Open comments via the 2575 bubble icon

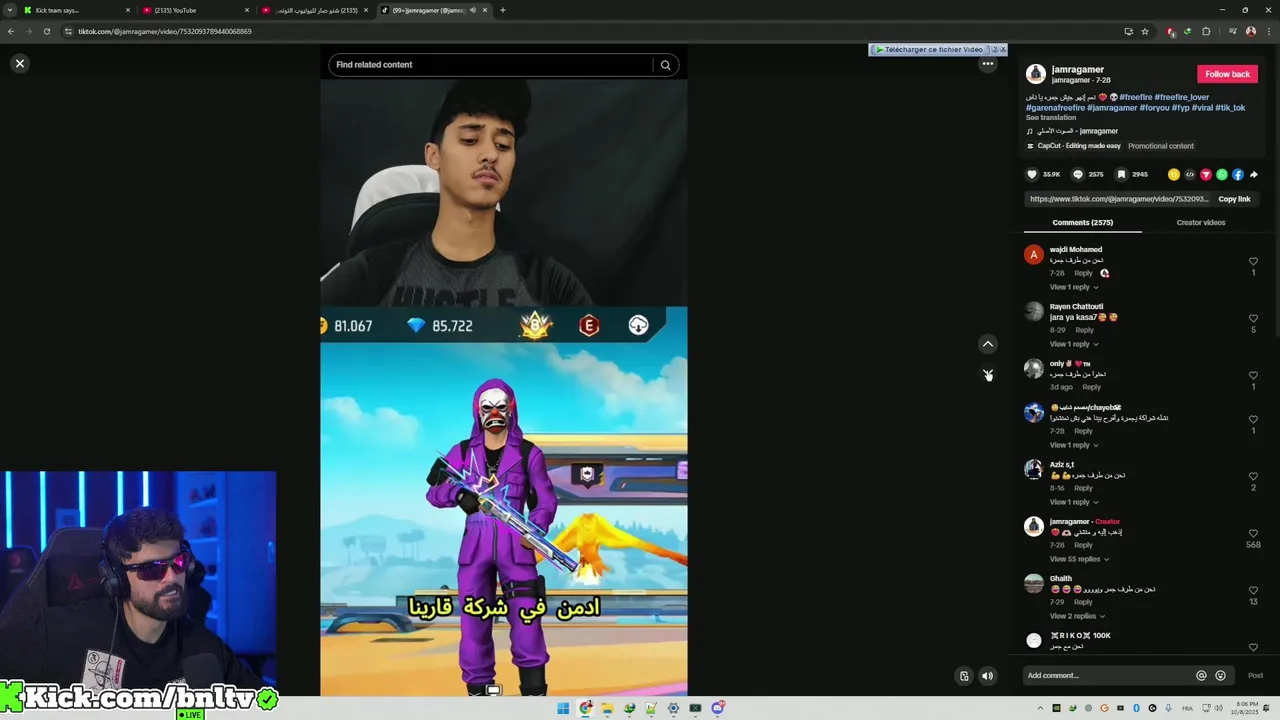[1078, 174]
